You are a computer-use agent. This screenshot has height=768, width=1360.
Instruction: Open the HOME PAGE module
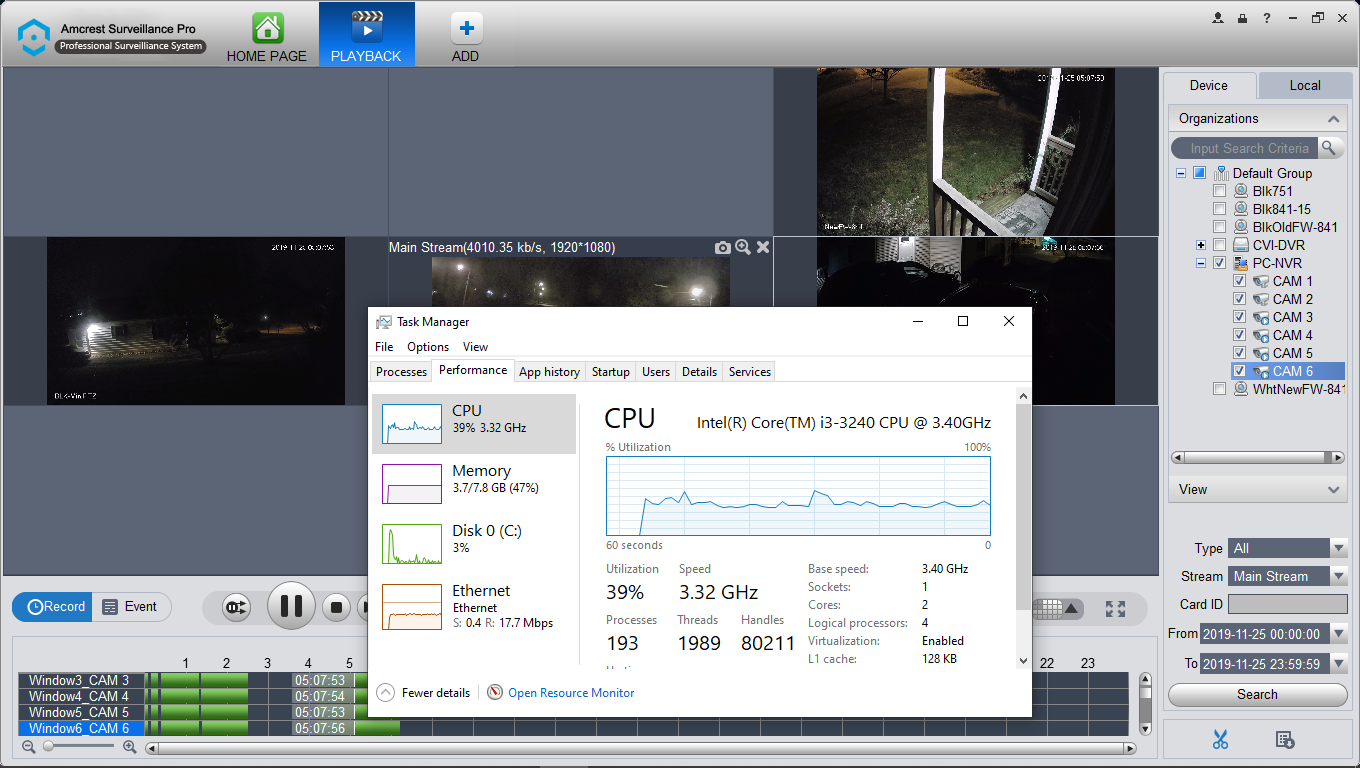coord(267,36)
